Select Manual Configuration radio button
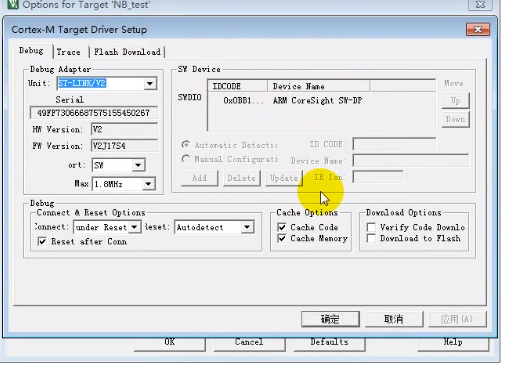 [186, 159]
